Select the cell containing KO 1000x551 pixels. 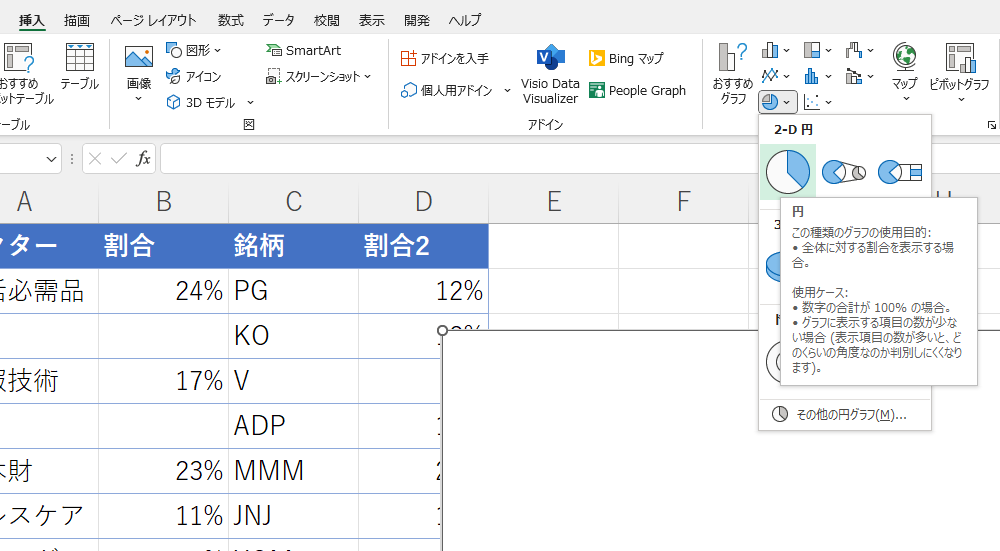[x=293, y=335]
